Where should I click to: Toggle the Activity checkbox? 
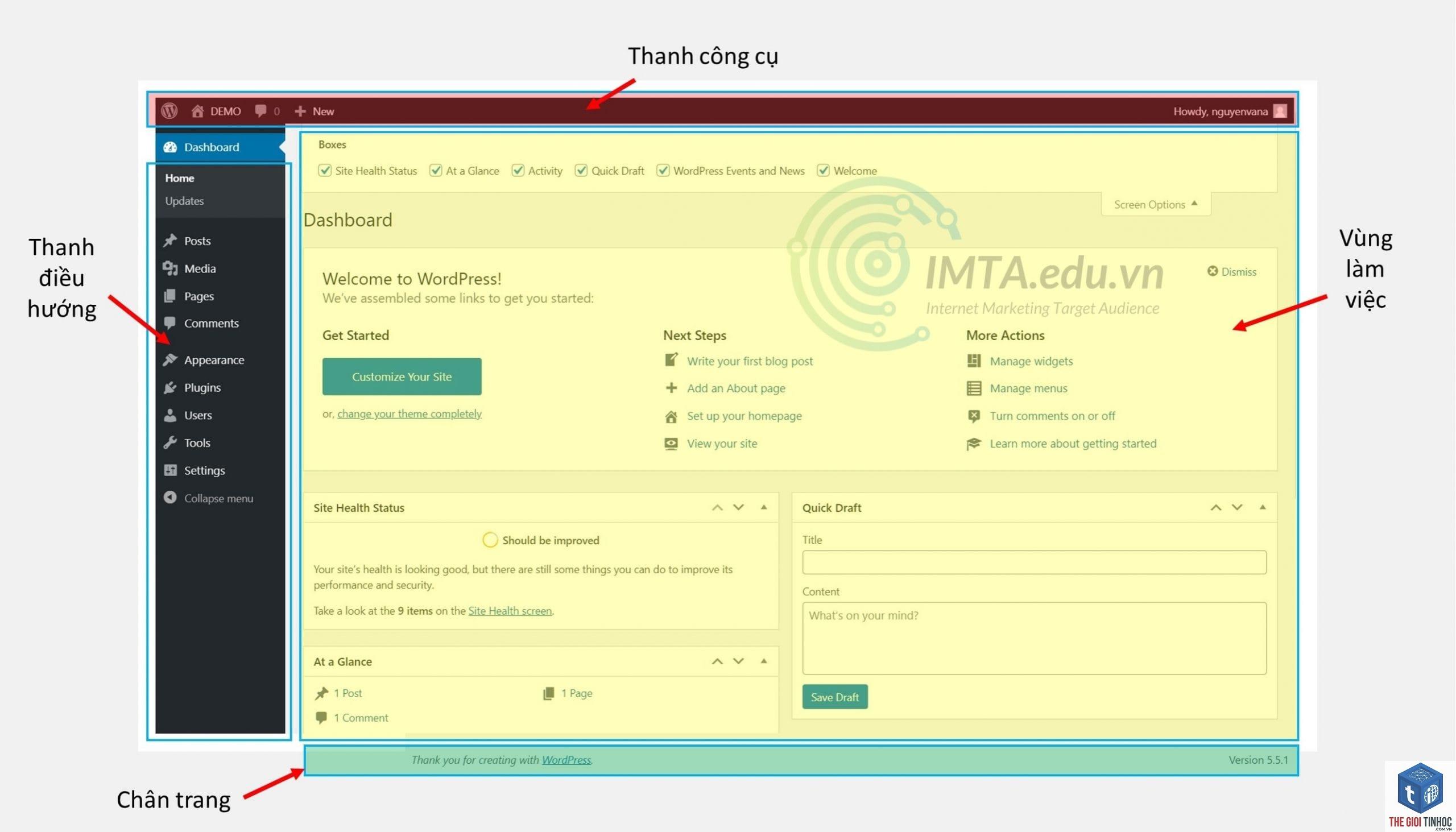point(518,170)
